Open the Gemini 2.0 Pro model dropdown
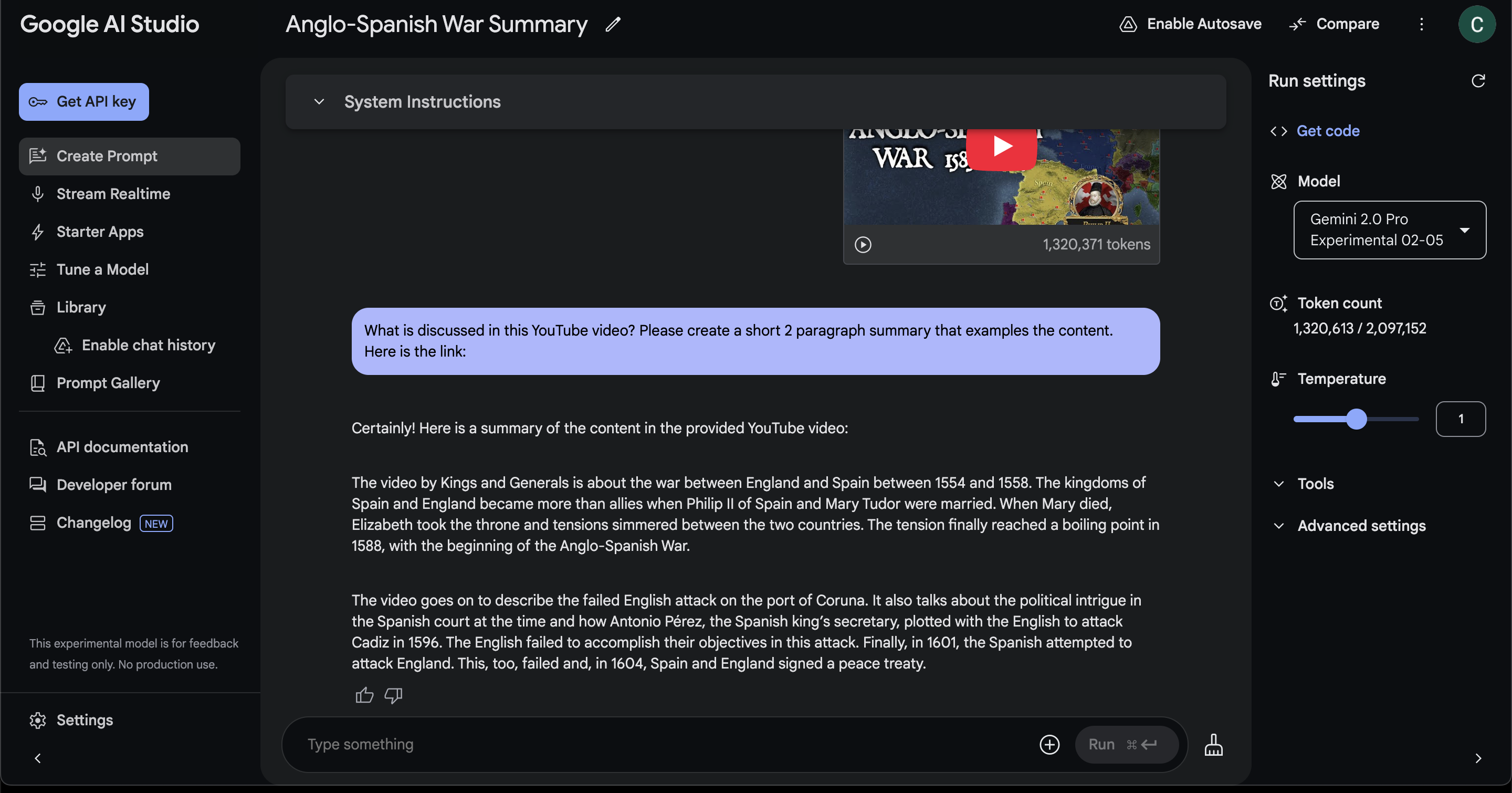The width and height of the screenshot is (1512, 793). (1389, 229)
